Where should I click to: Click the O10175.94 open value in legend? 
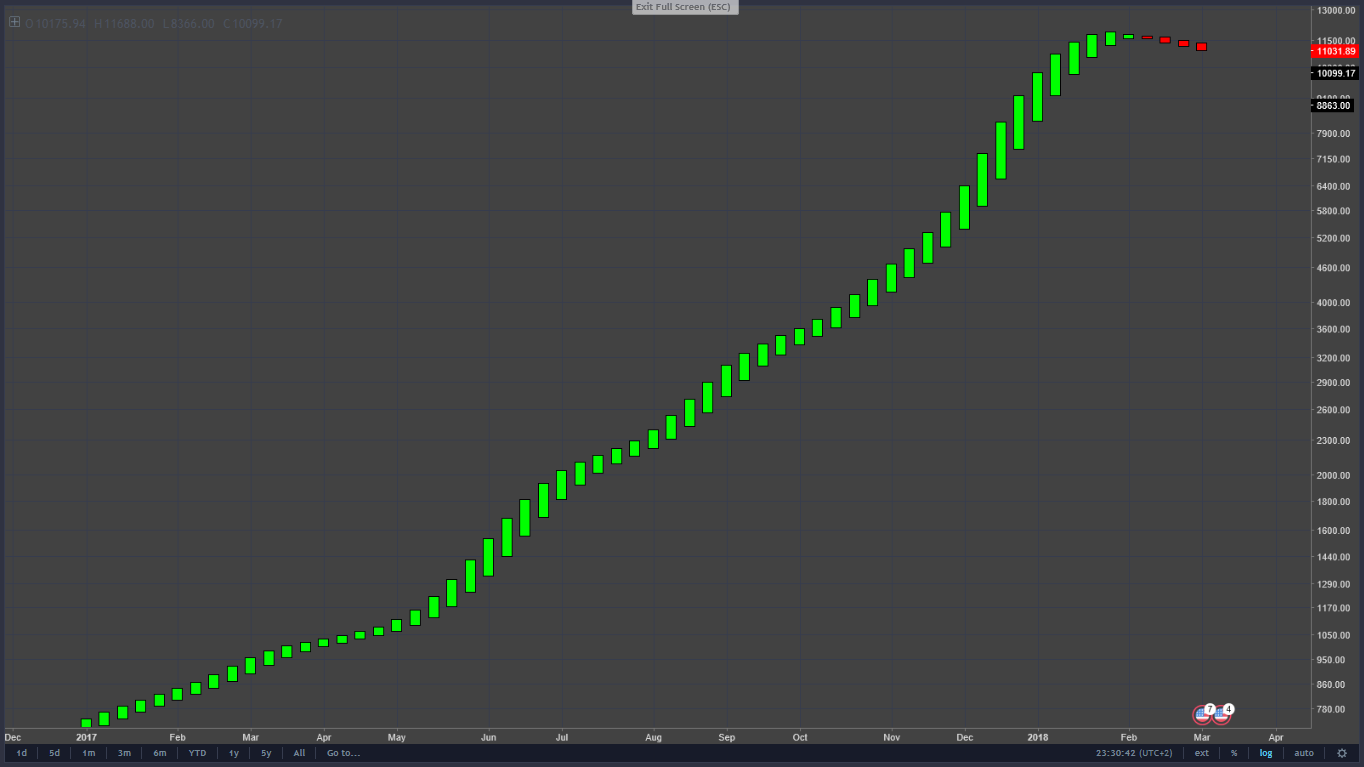coord(55,23)
